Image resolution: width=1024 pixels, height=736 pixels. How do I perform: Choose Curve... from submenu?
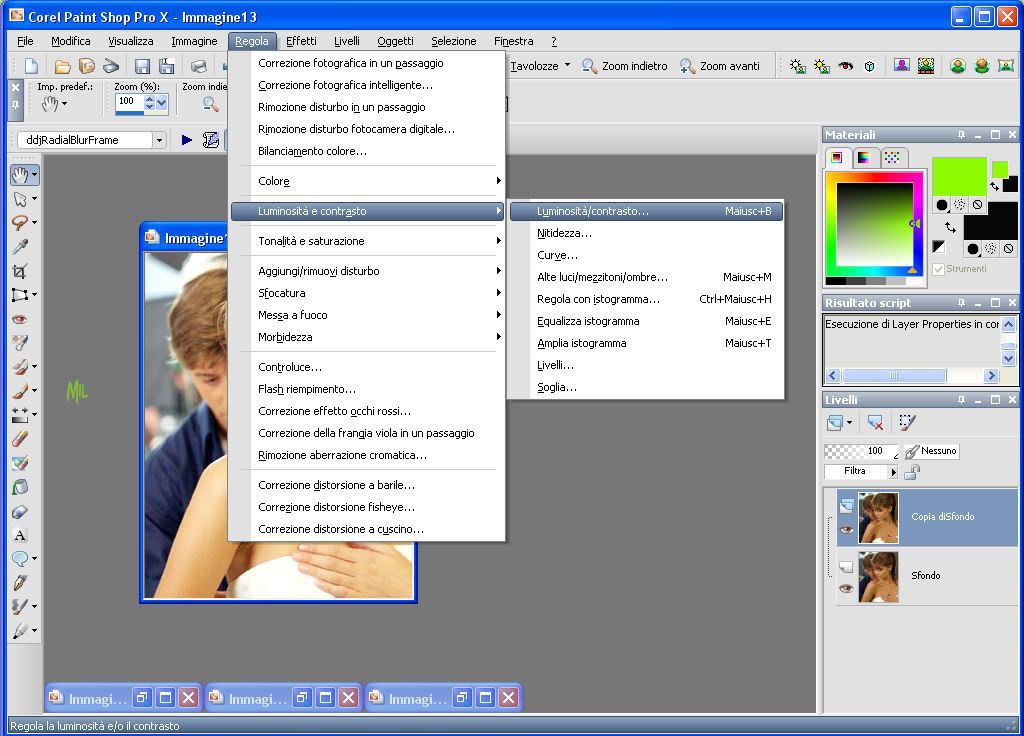pyautogui.click(x=646, y=255)
